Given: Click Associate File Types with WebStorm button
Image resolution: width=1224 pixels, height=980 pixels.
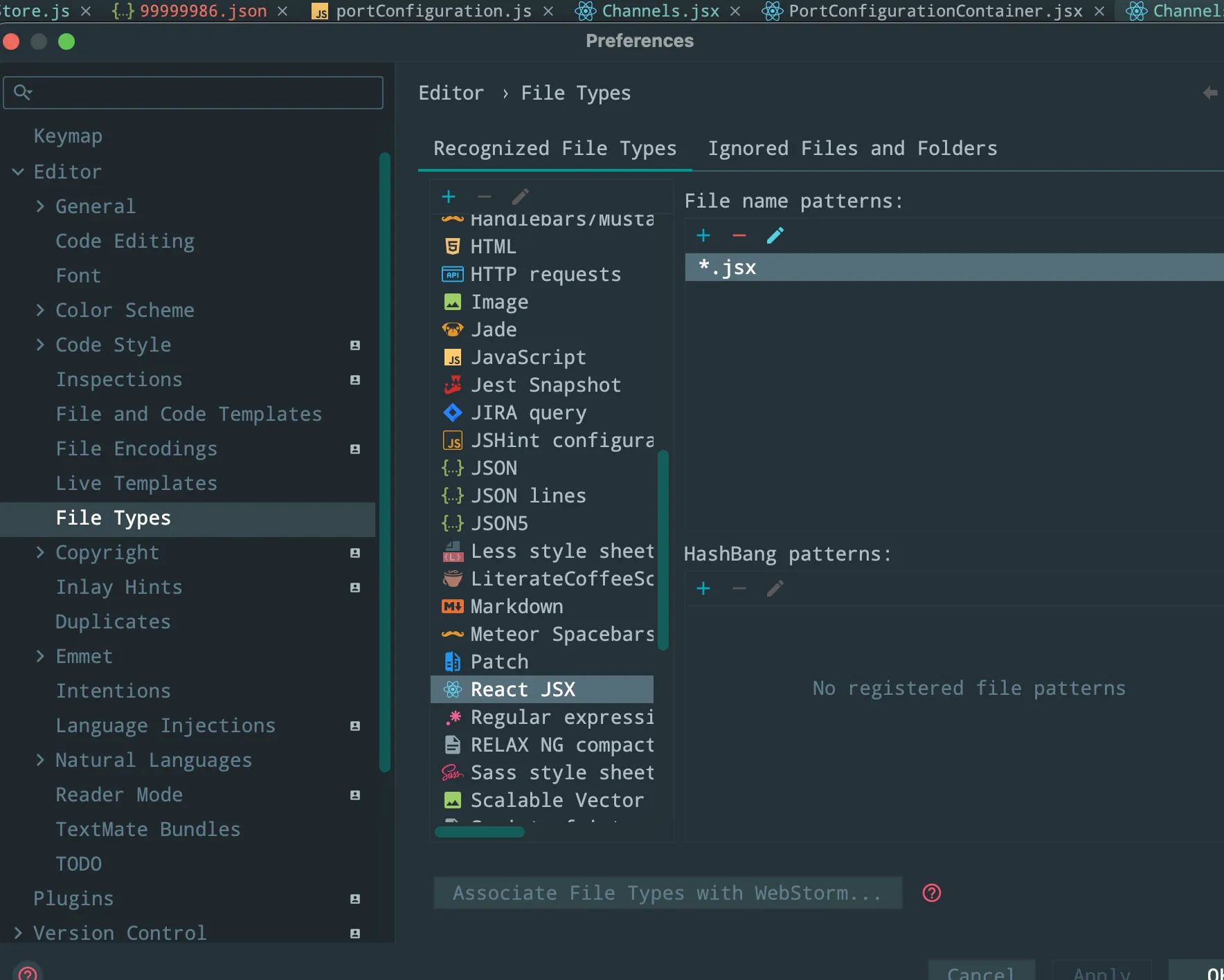Looking at the screenshot, I should 667,893.
